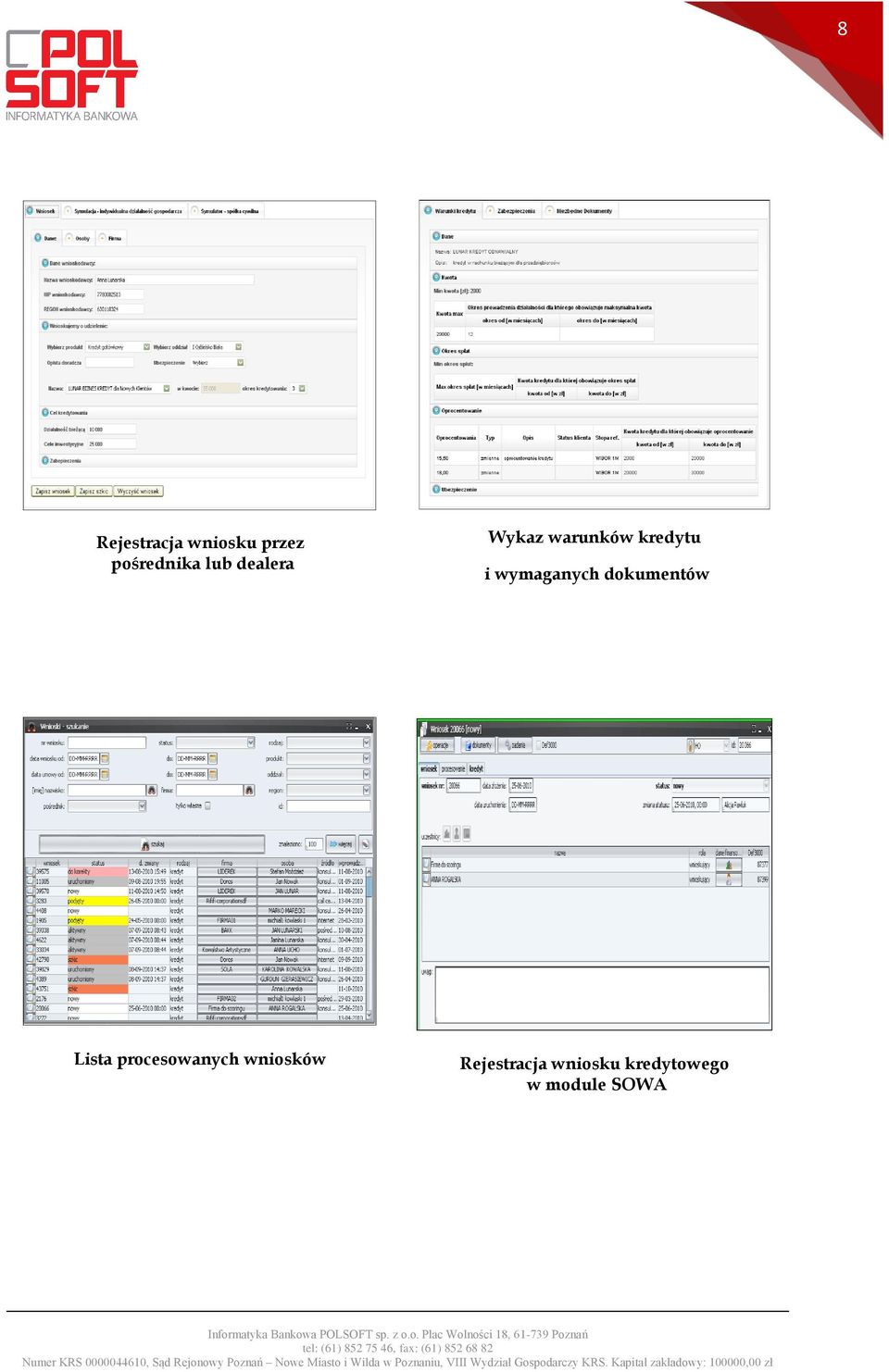Collapse the Dane wnioskodawcy section icon

coord(44,263)
